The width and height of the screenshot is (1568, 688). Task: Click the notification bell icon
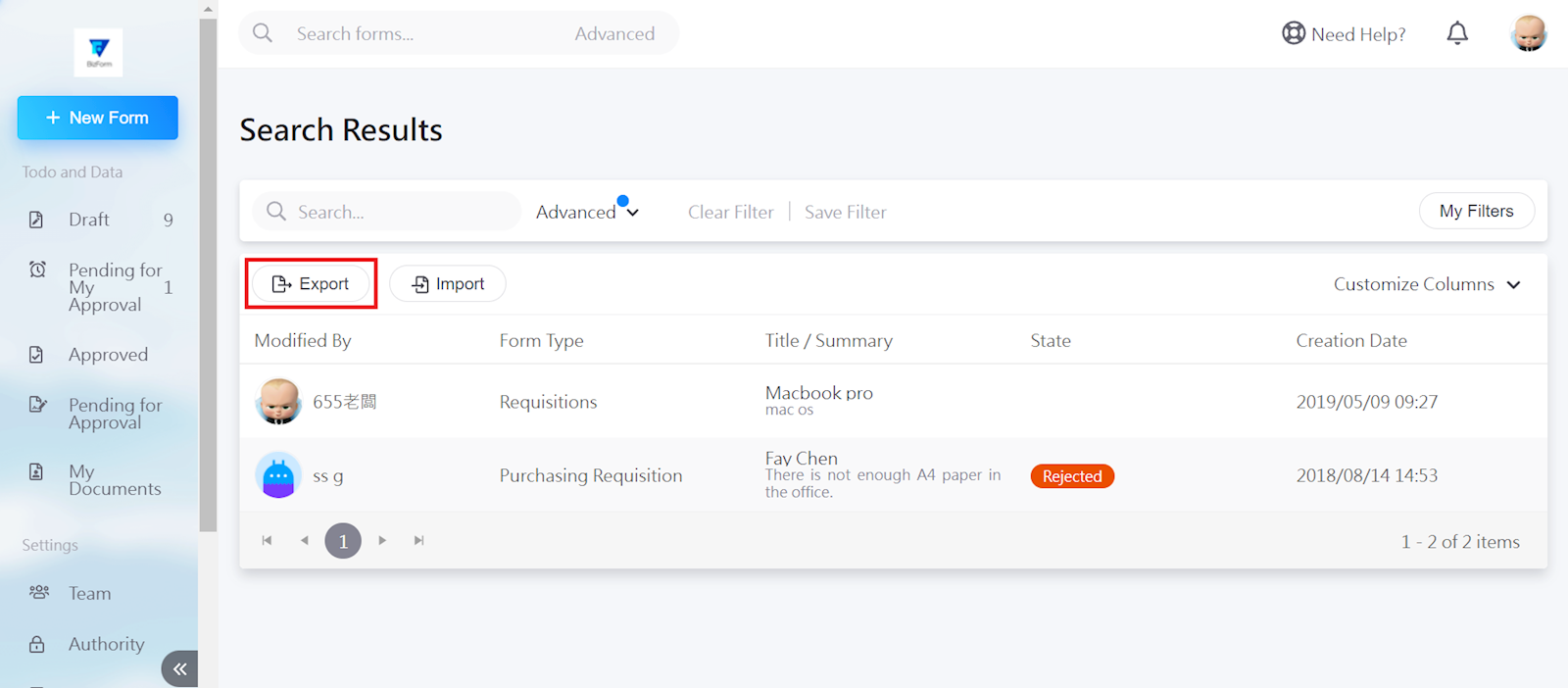pyautogui.click(x=1457, y=34)
